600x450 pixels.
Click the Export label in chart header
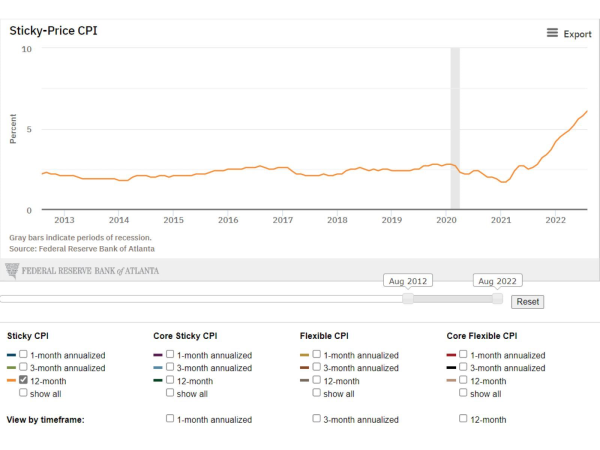click(x=577, y=34)
